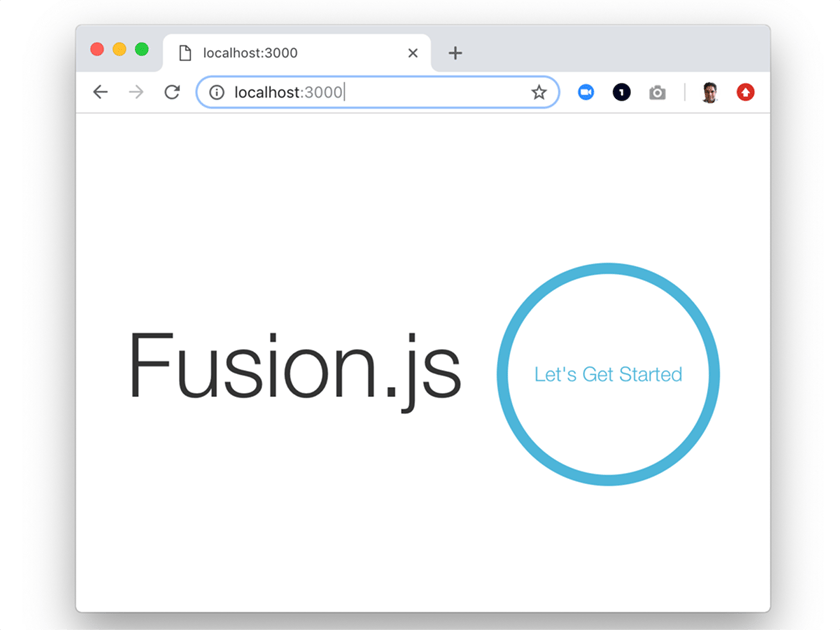The image size is (840, 630).
Task: Close the browser window with red button
Action: [97, 49]
